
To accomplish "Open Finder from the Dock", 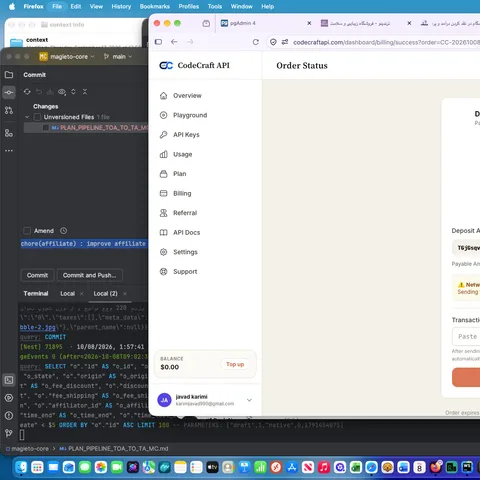I will 21,467.
